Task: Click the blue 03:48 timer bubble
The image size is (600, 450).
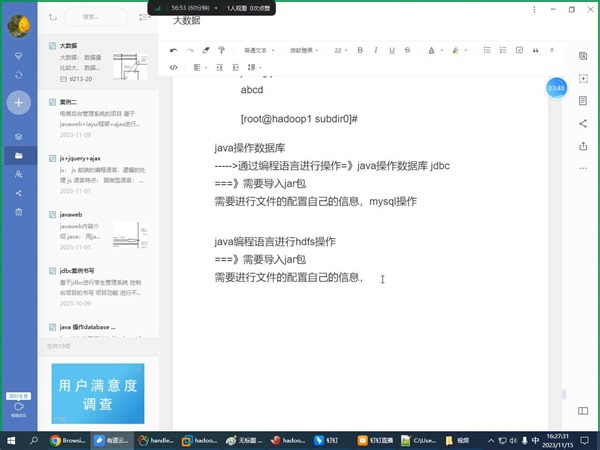Action: tap(556, 88)
